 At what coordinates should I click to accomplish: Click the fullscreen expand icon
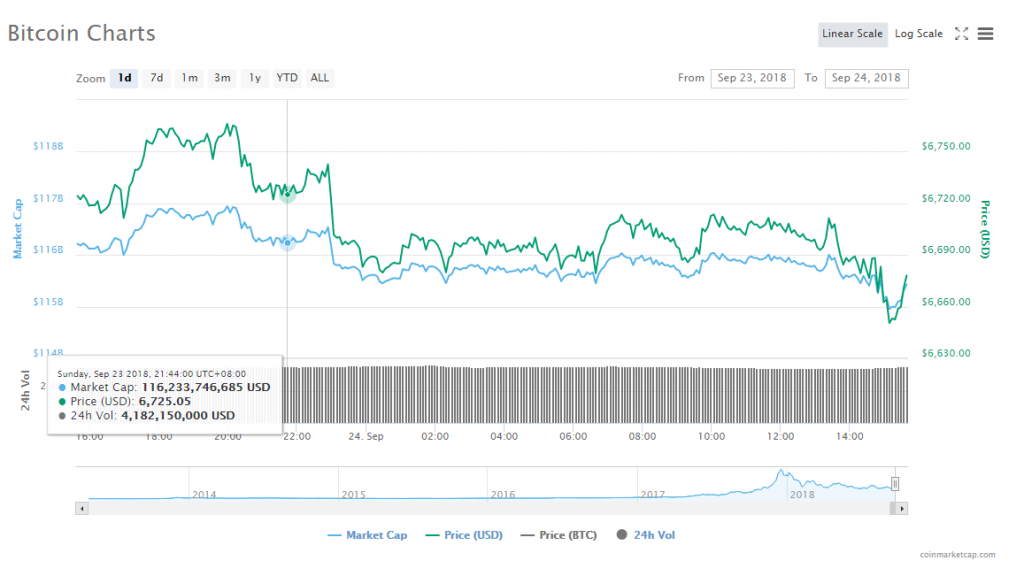coord(961,34)
